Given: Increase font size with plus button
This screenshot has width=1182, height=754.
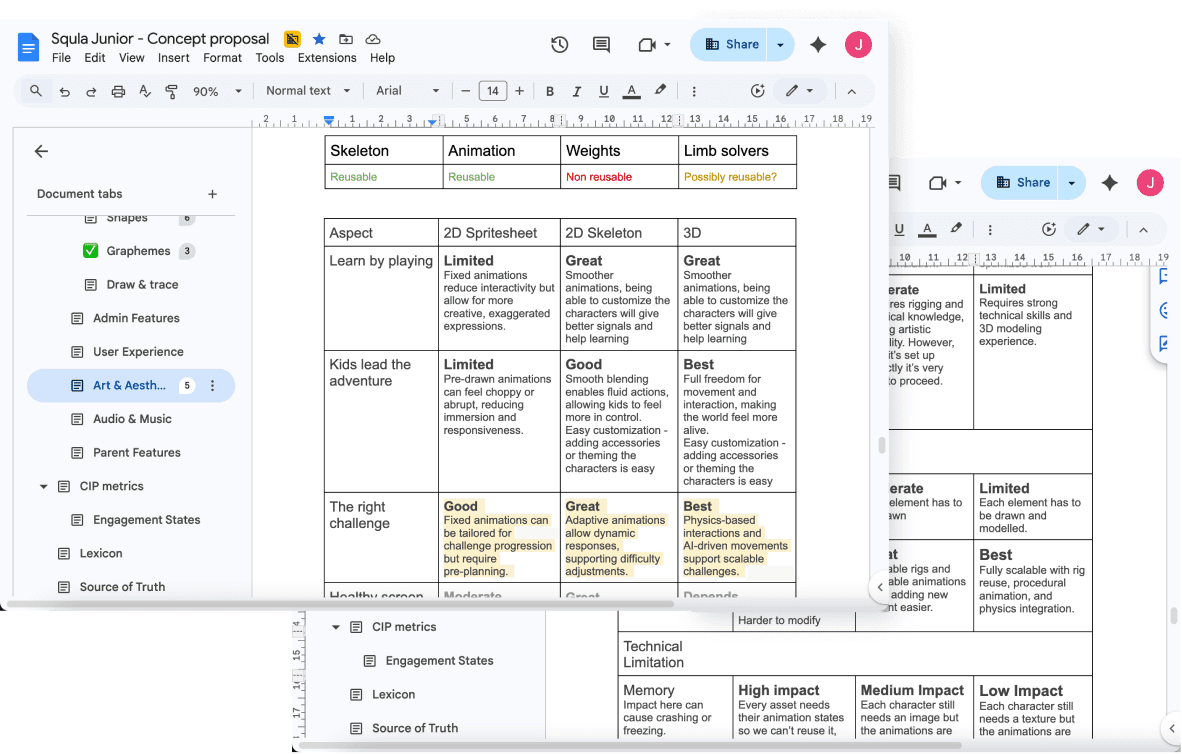Looking at the screenshot, I should (519, 91).
